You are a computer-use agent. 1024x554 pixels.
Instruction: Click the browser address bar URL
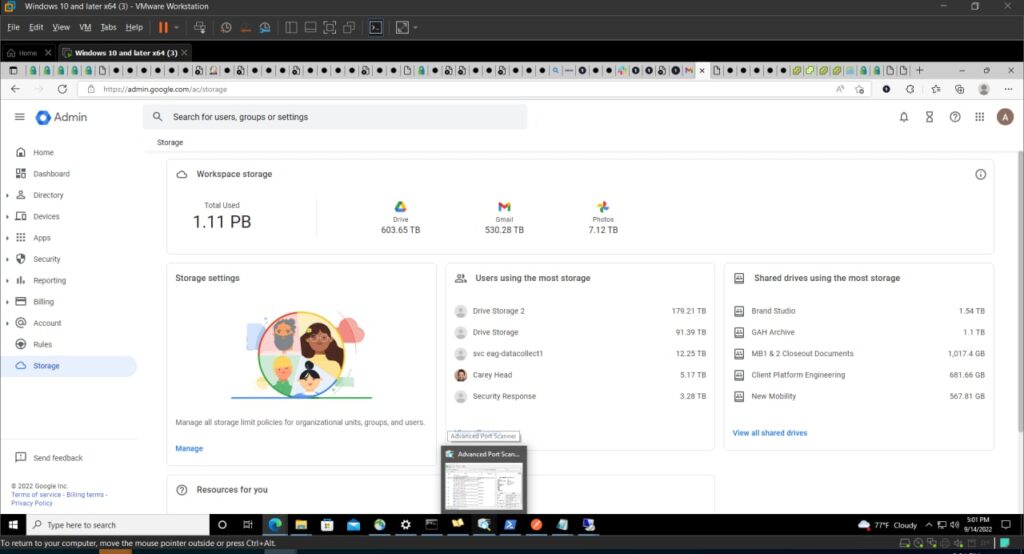tap(165, 90)
